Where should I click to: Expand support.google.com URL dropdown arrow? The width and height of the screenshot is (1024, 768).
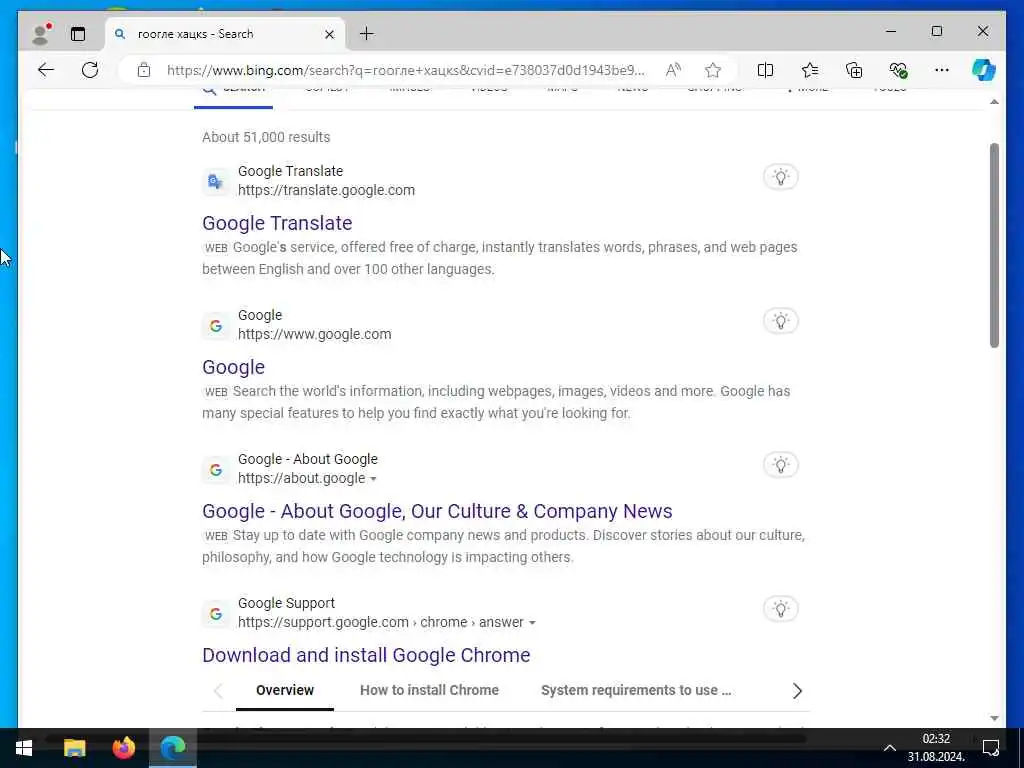click(532, 623)
